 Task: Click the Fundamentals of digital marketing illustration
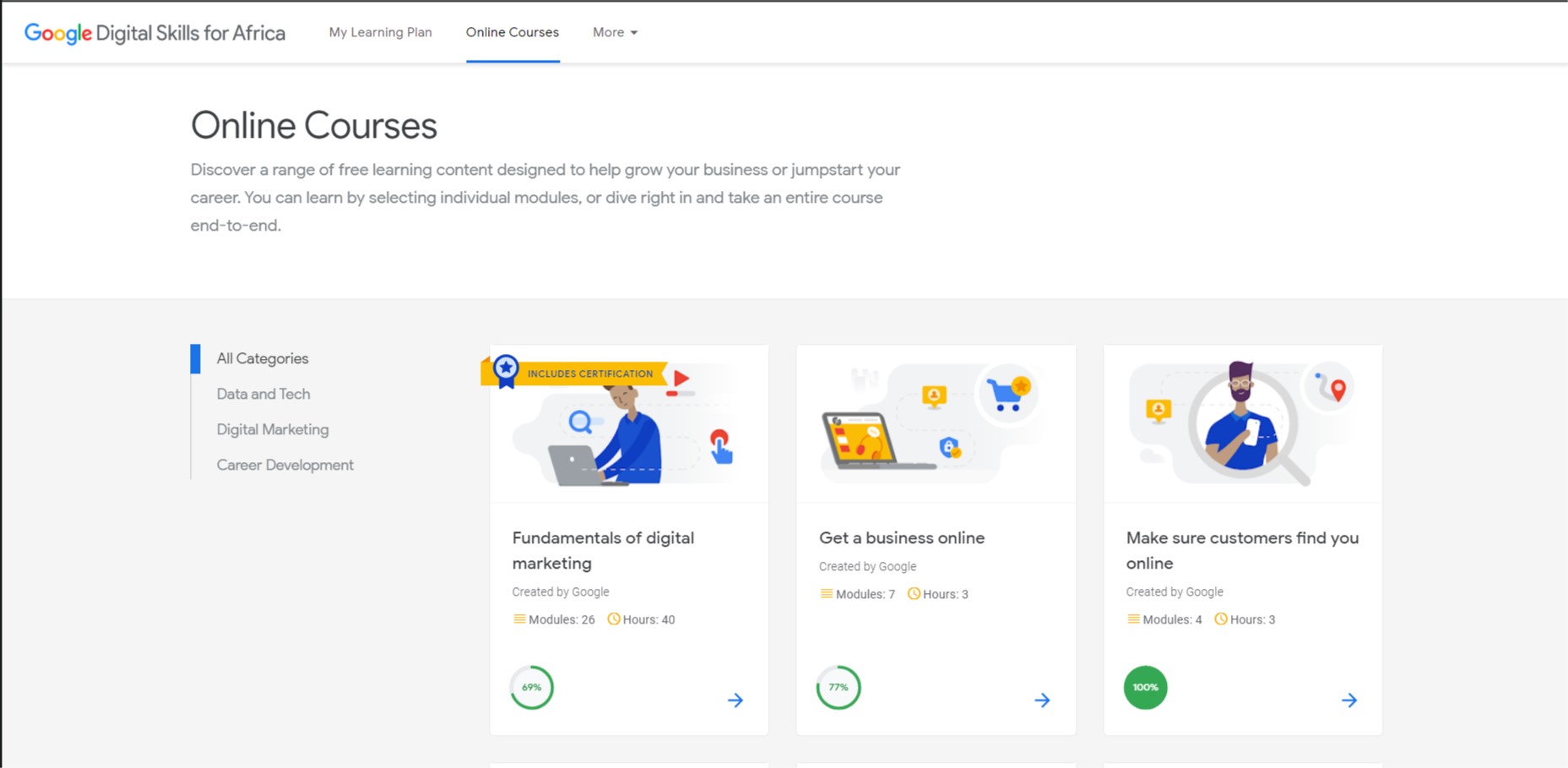(629, 423)
